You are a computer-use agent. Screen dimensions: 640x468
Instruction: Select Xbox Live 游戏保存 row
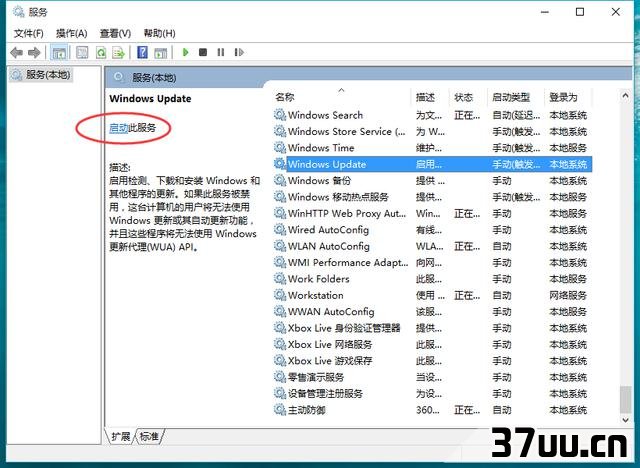[433, 361]
